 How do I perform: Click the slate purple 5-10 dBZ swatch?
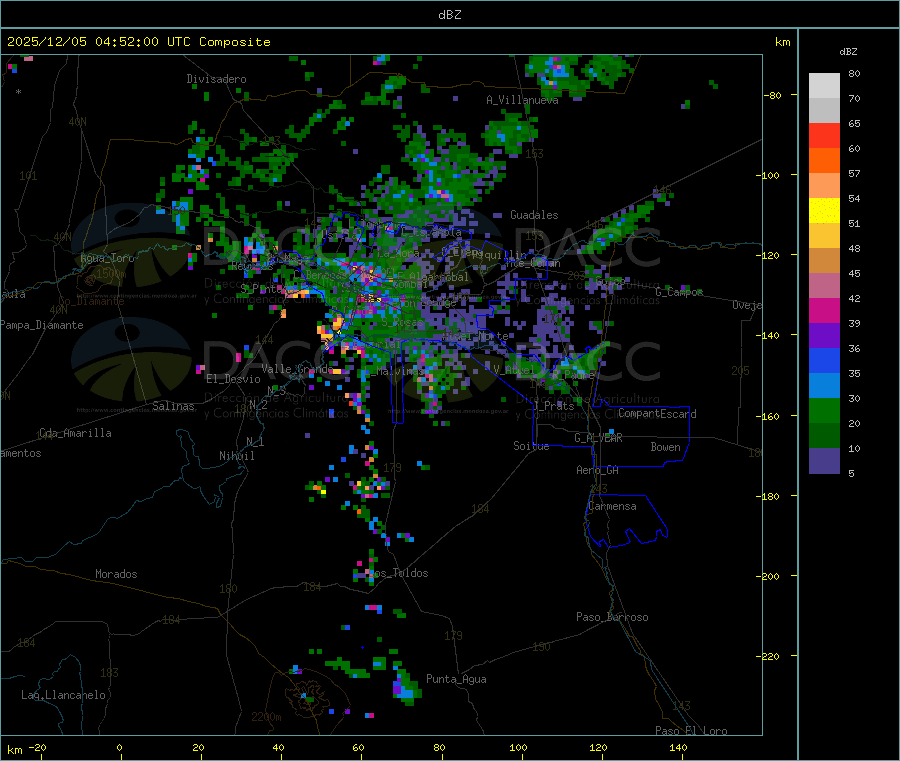[824, 461]
